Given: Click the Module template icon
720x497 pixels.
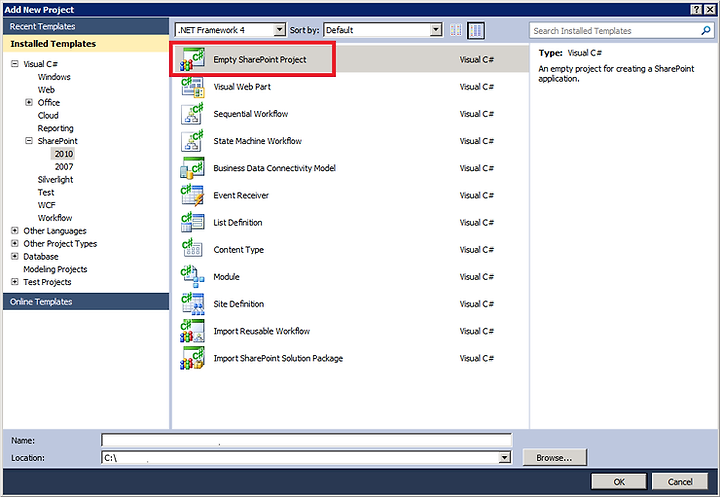Looking at the screenshot, I should tap(192, 277).
